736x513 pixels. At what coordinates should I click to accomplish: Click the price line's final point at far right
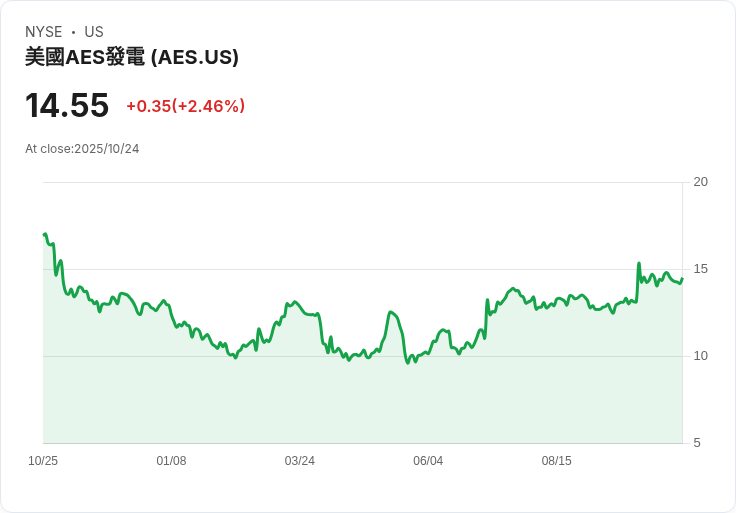pos(682,279)
